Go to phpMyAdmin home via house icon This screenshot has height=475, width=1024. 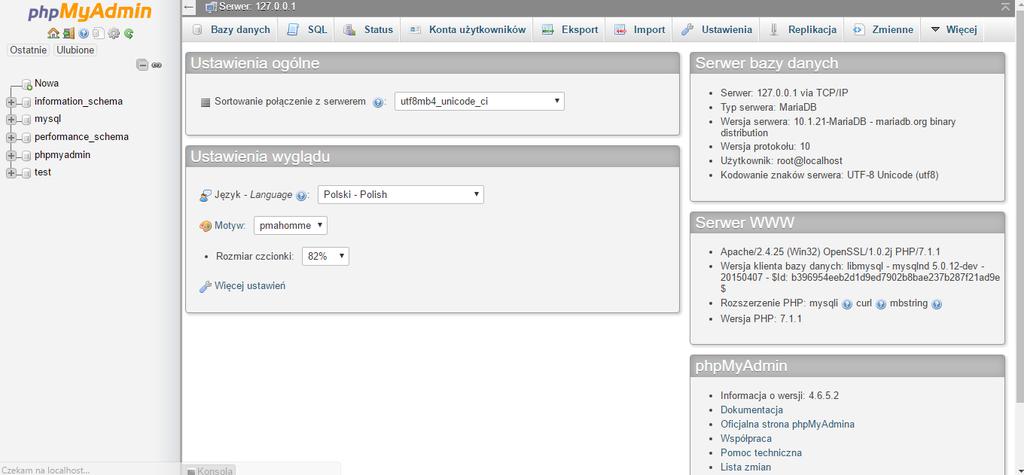(54, 33)
